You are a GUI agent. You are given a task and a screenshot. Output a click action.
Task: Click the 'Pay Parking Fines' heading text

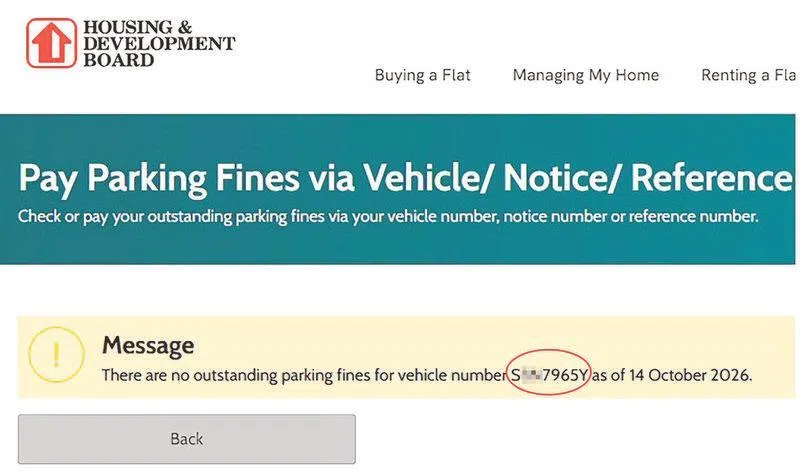(x=159, y=178)
